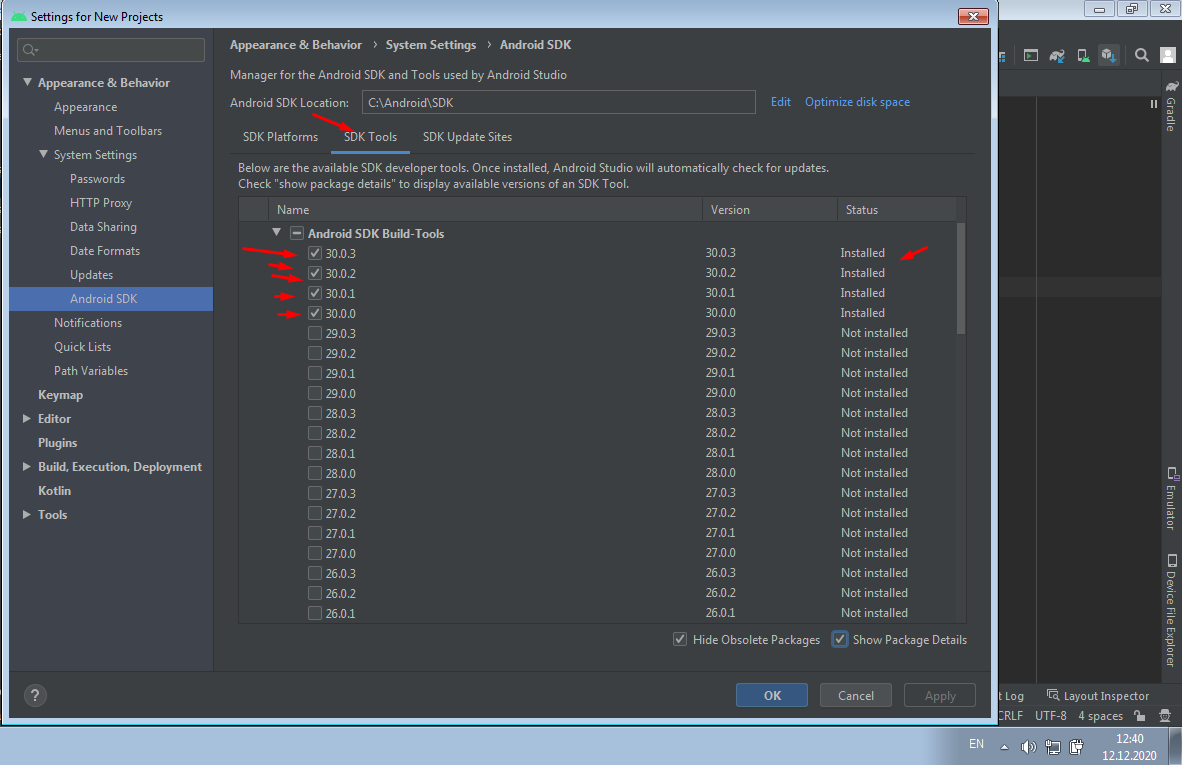Open the Emulator side panel

click(1171, 498)
